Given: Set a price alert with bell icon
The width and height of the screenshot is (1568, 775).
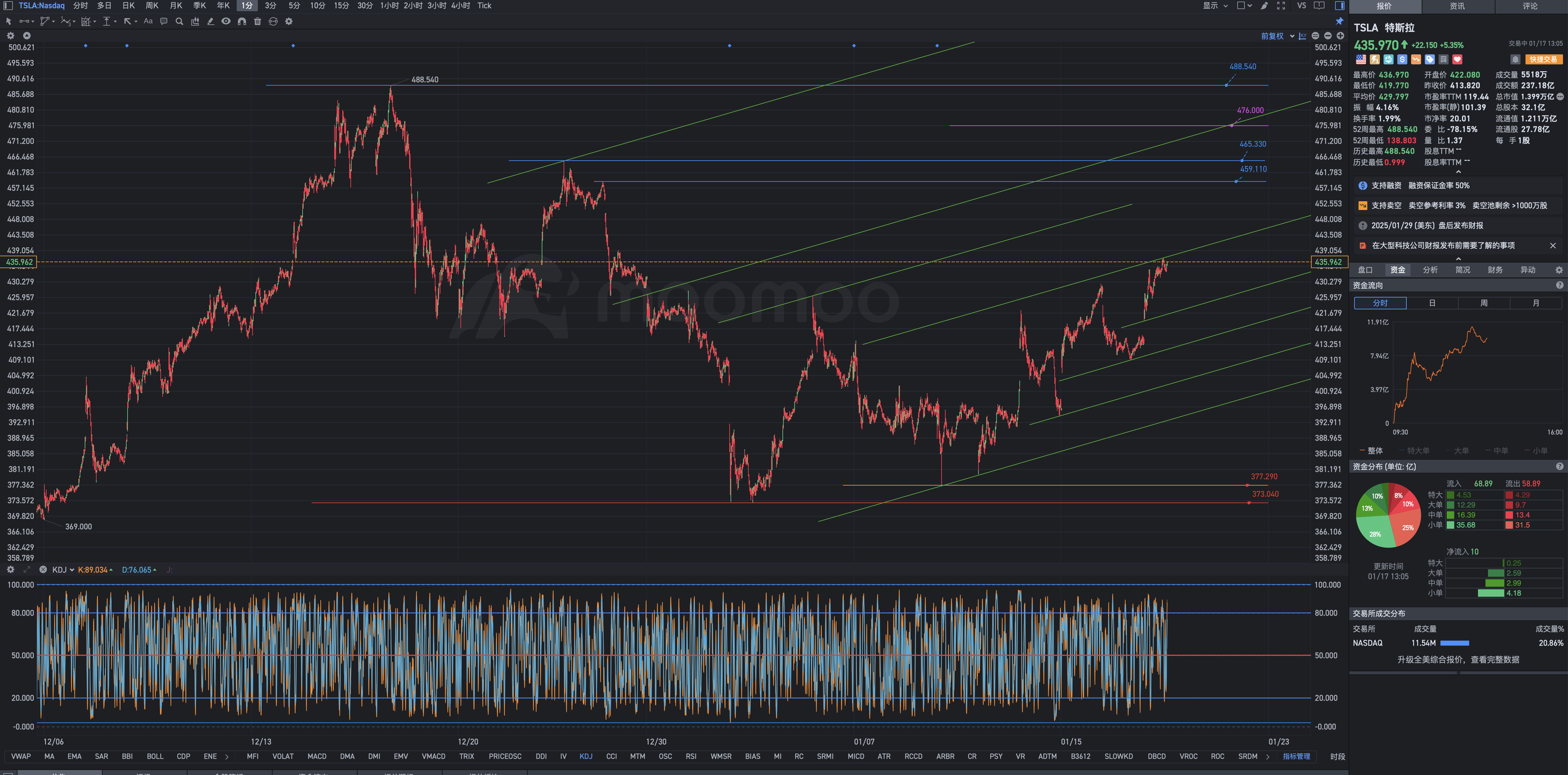Looking at the screenshot, I should (1516, 60).
